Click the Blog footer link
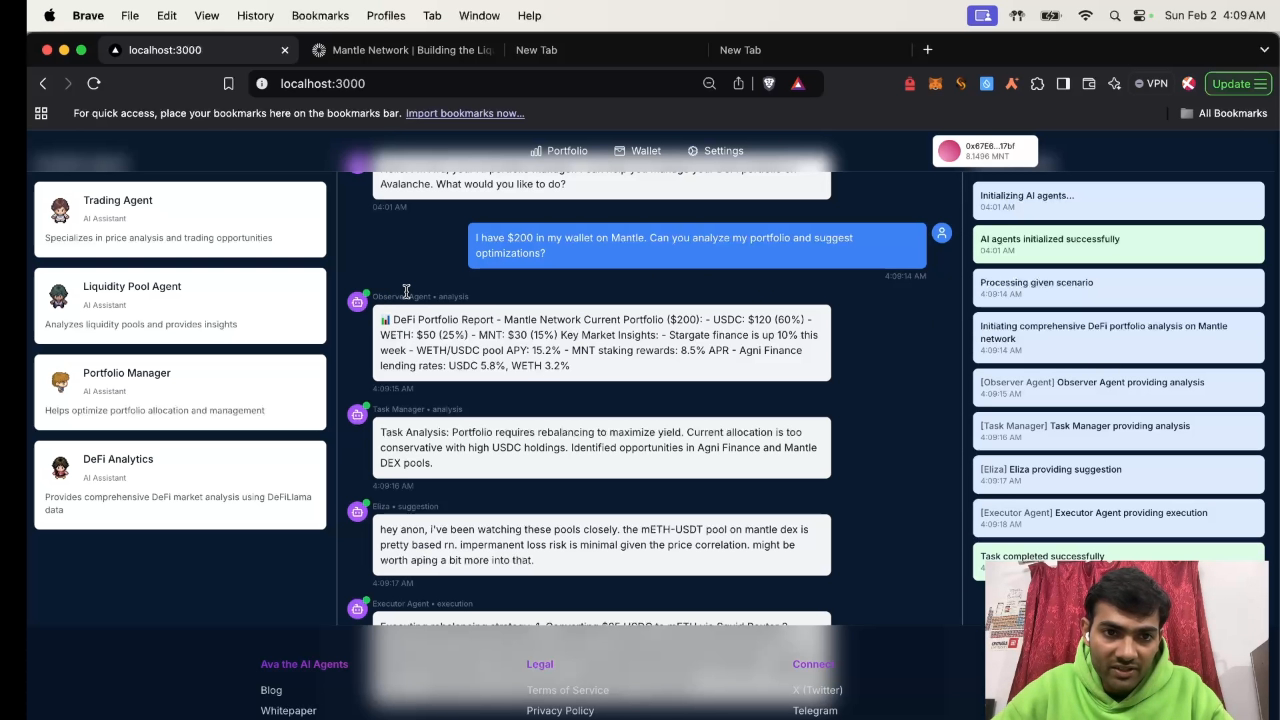The width and height of the screenshot is (1280, 720). (x=271, y=690)
